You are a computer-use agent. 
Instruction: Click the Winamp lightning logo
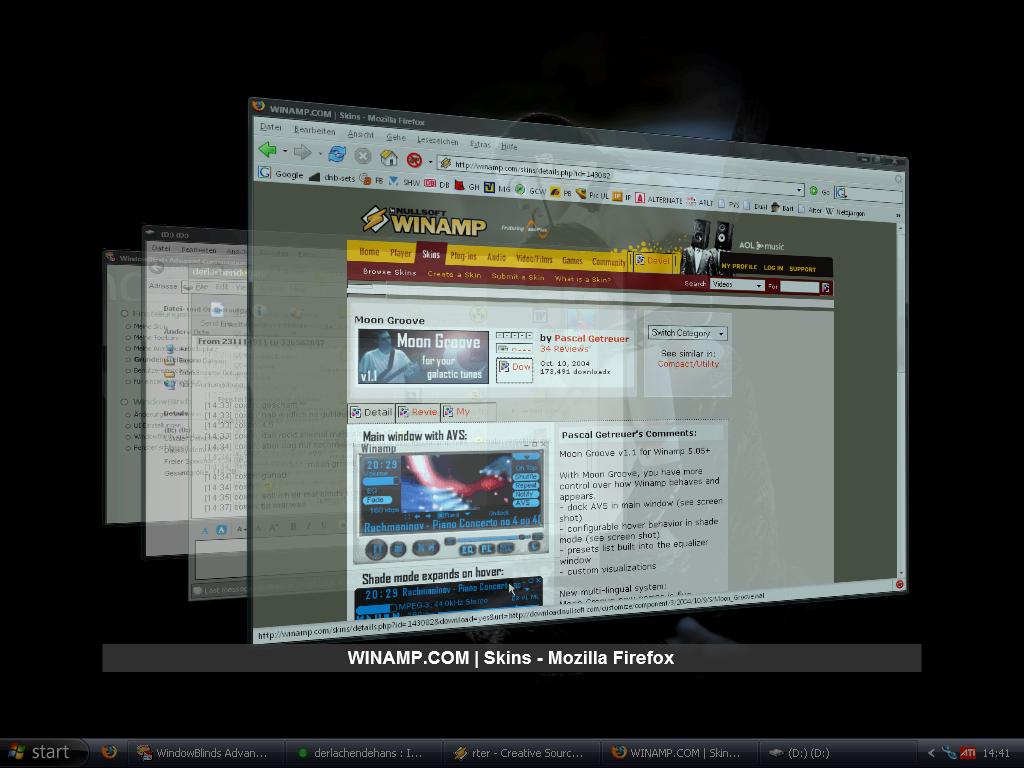(375, 219)
